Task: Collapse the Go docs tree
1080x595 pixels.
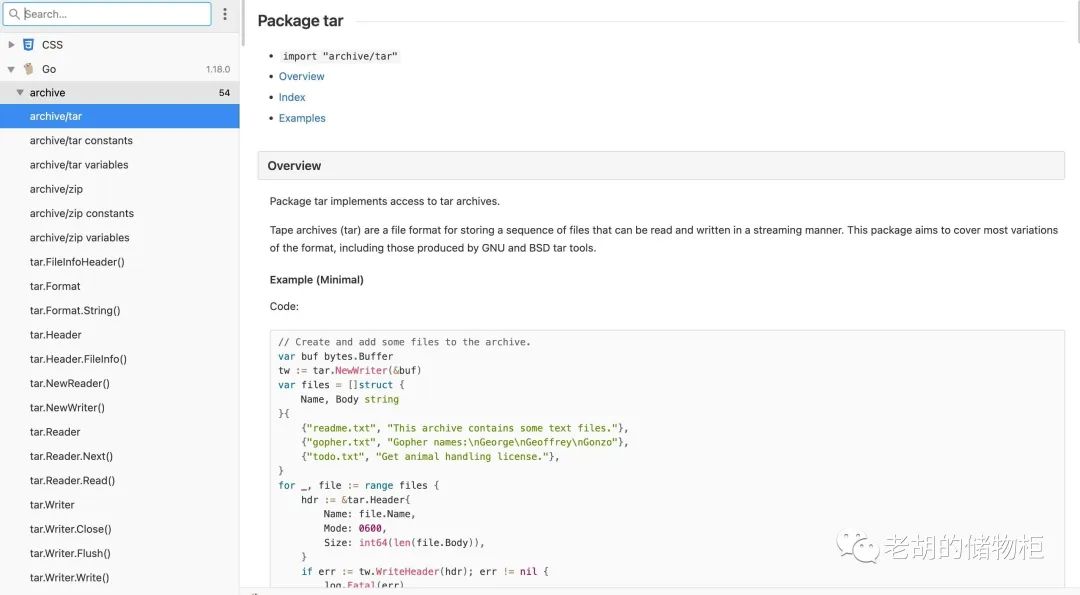Action: [11, 69]
